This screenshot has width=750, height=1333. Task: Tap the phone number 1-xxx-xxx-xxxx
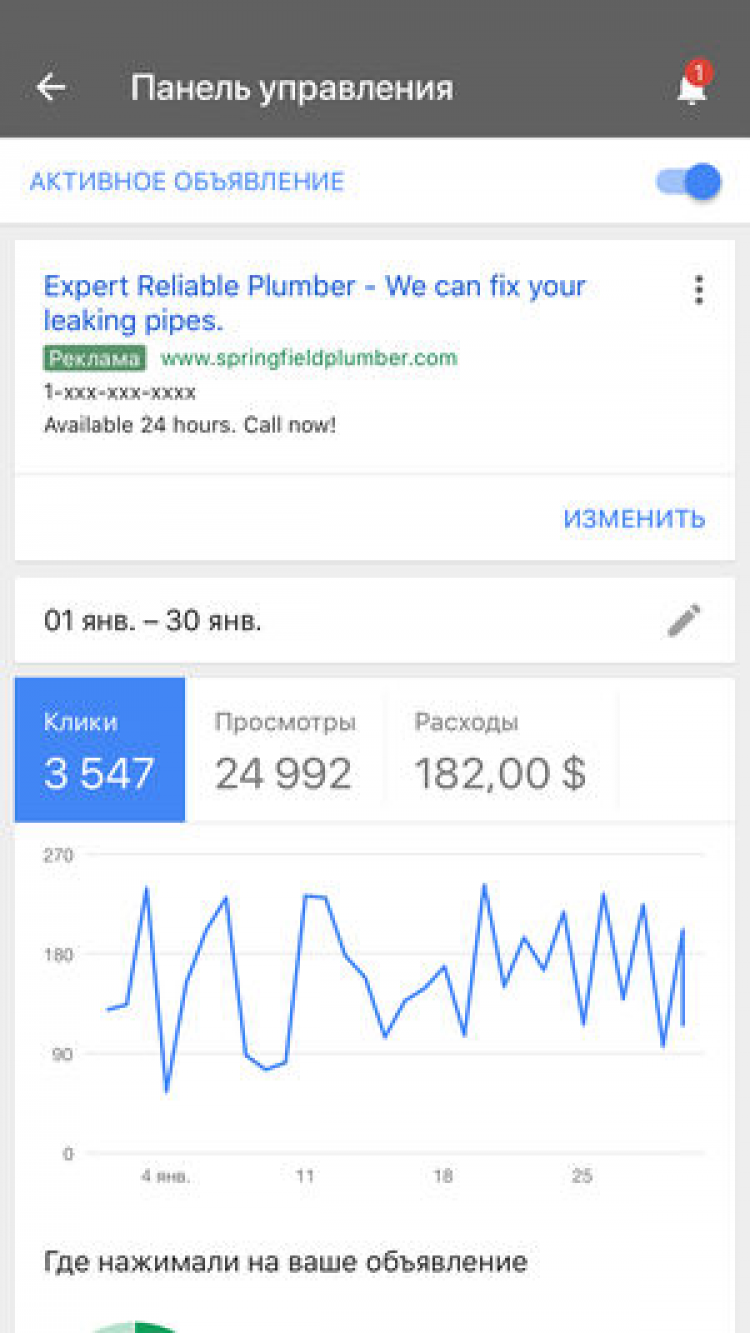(x=120, y=392)
